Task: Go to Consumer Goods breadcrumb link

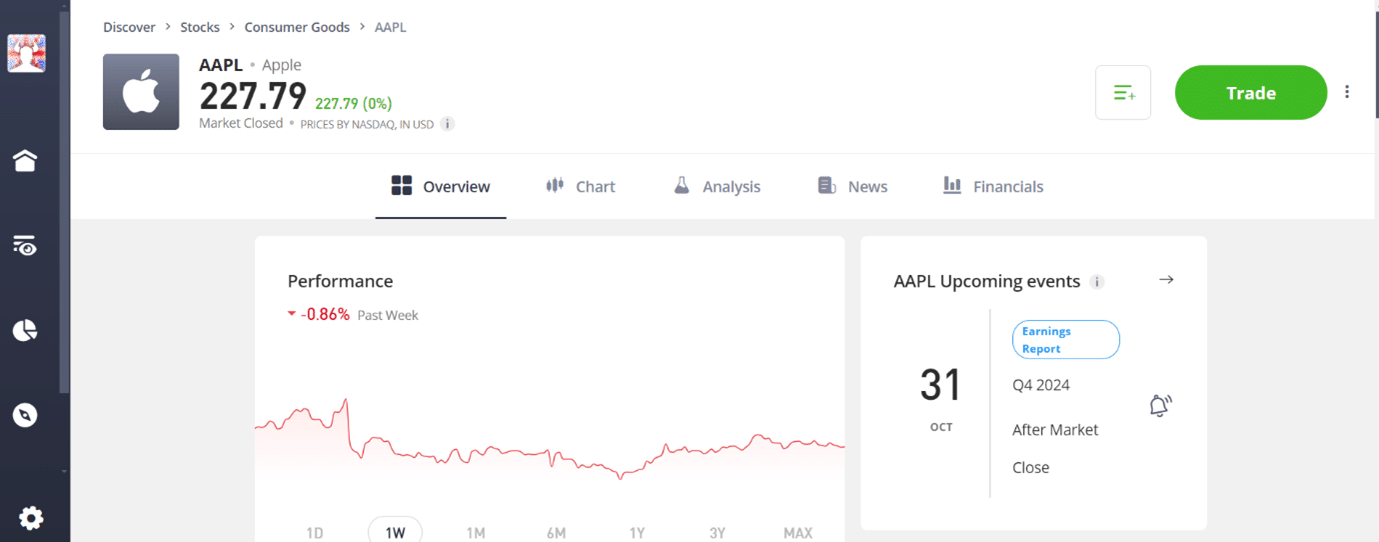Action: (x=297, y=27)
